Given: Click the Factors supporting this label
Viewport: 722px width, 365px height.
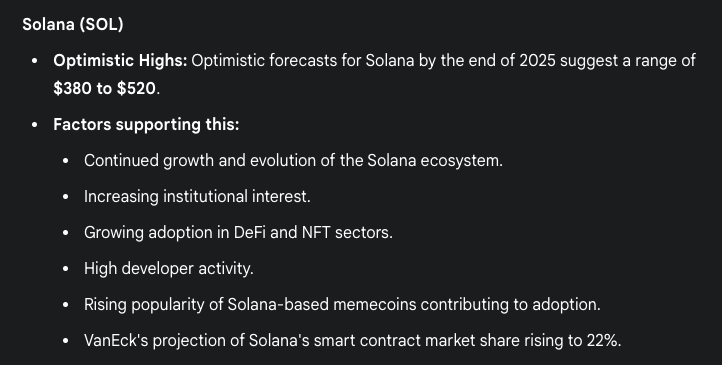Looking at the screenshot, I should [x=146, y=124].
